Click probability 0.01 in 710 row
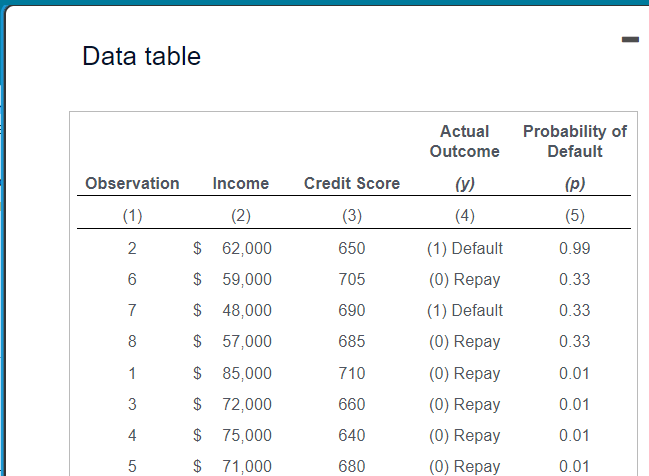Screen dimensions: 649x476 574,373
